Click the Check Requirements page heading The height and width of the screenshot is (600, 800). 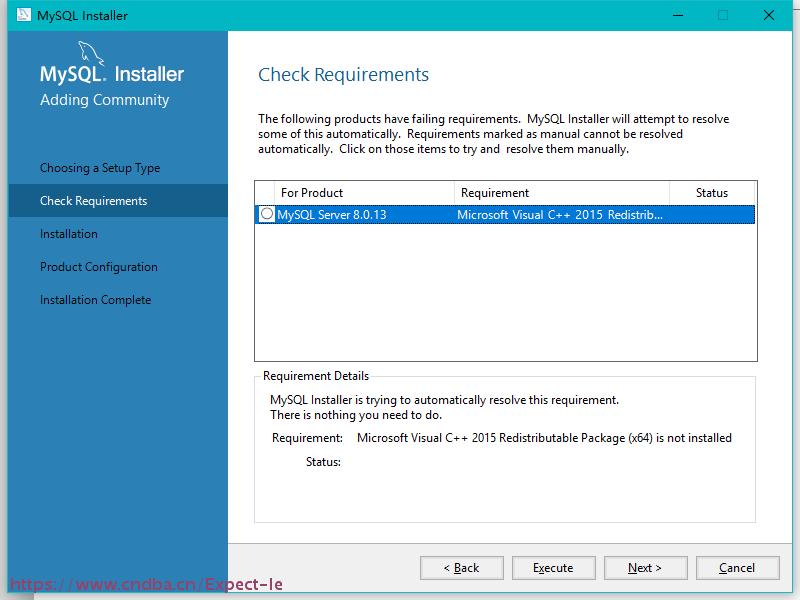click(x=343, y=75)
